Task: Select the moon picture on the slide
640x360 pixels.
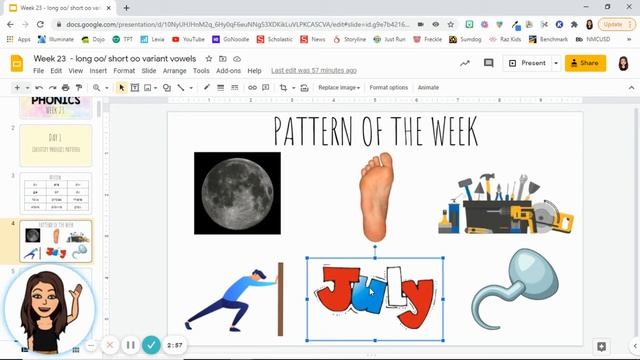Action: (x=237, y=193)
